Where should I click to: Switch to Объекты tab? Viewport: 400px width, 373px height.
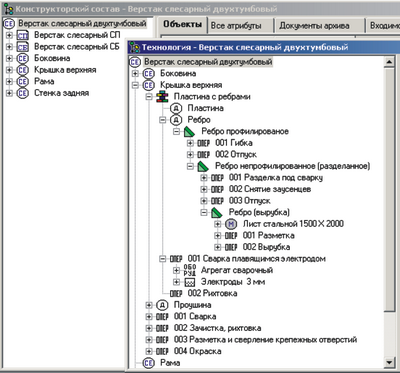coord(183,25)
